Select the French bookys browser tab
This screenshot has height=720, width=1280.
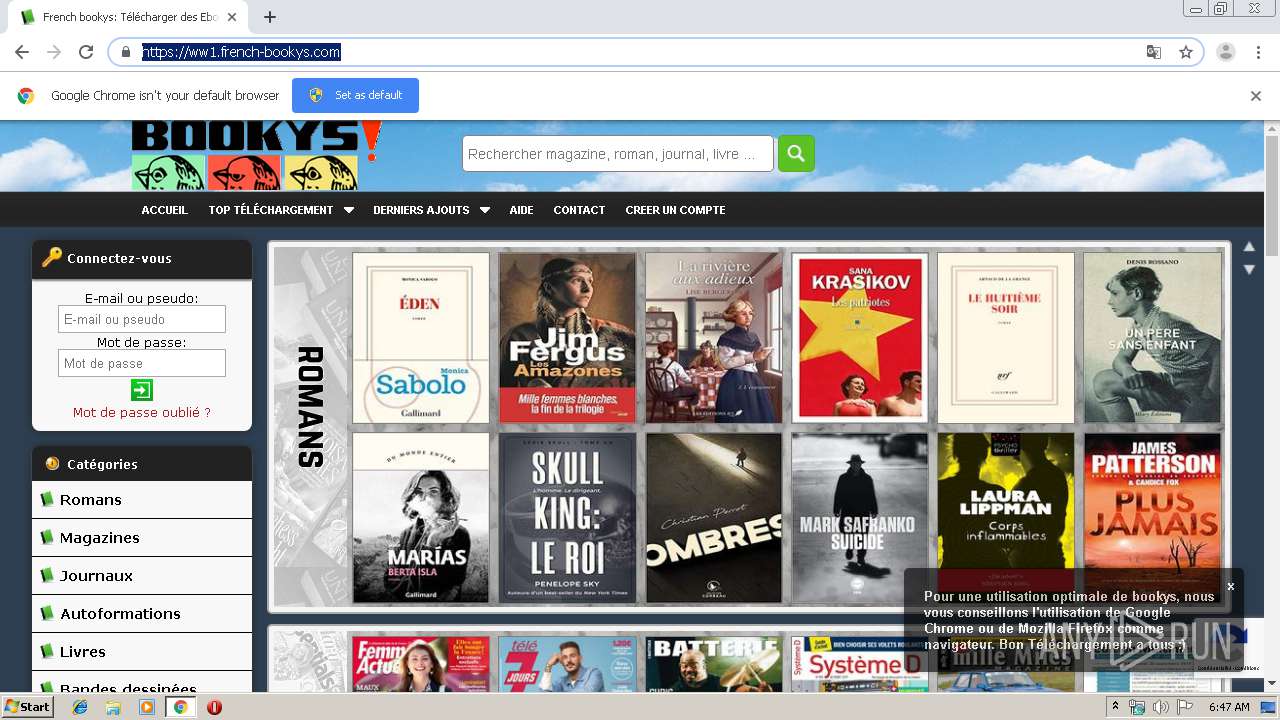point(125,17)
